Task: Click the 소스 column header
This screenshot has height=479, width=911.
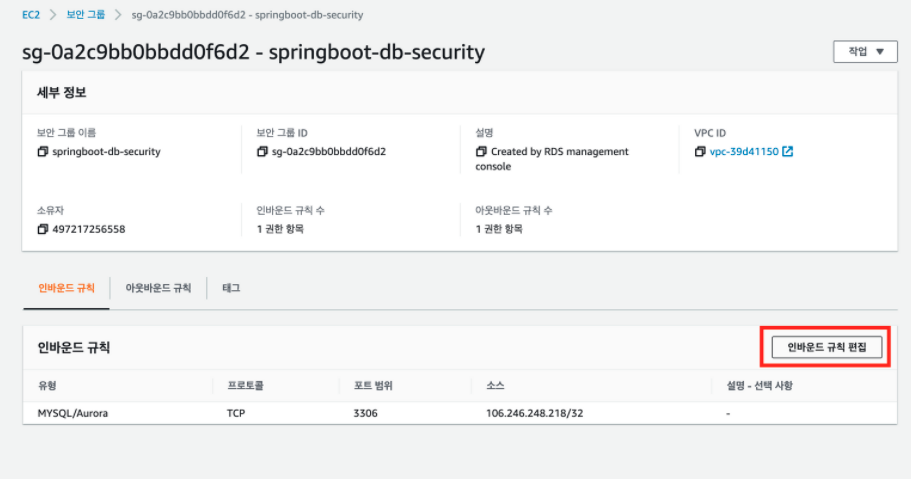Action: coord(494,385)
